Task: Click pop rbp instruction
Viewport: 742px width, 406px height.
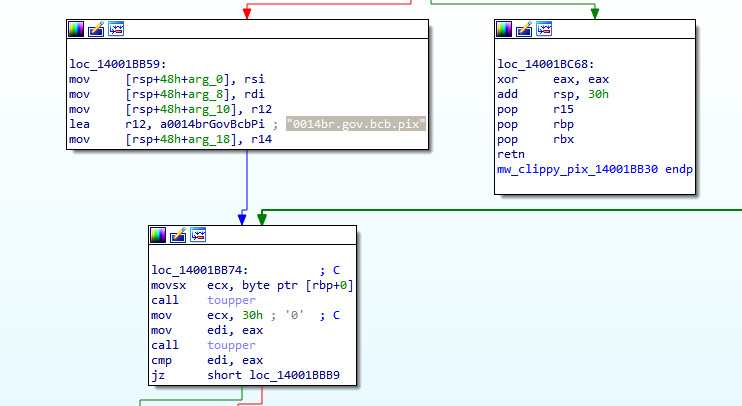Action: pyautogui.click(x=535, y=124)
